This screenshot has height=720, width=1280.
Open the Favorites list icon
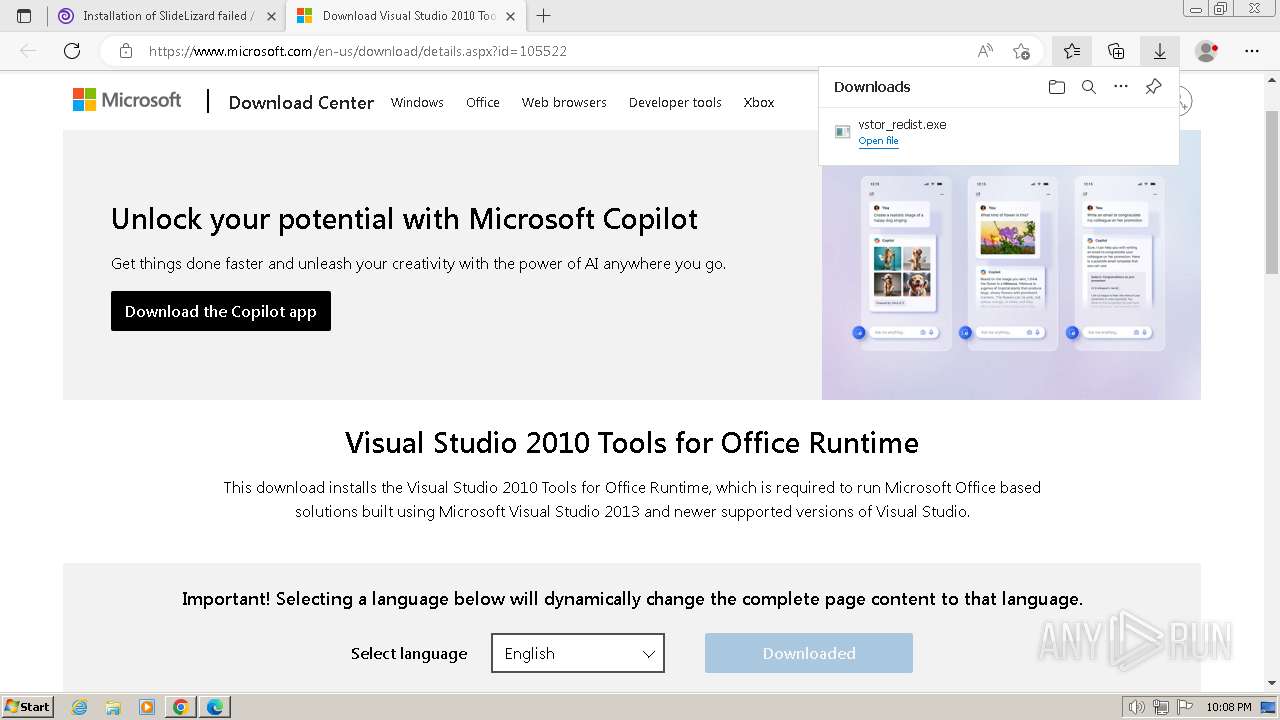click(x=1072, y=51)
